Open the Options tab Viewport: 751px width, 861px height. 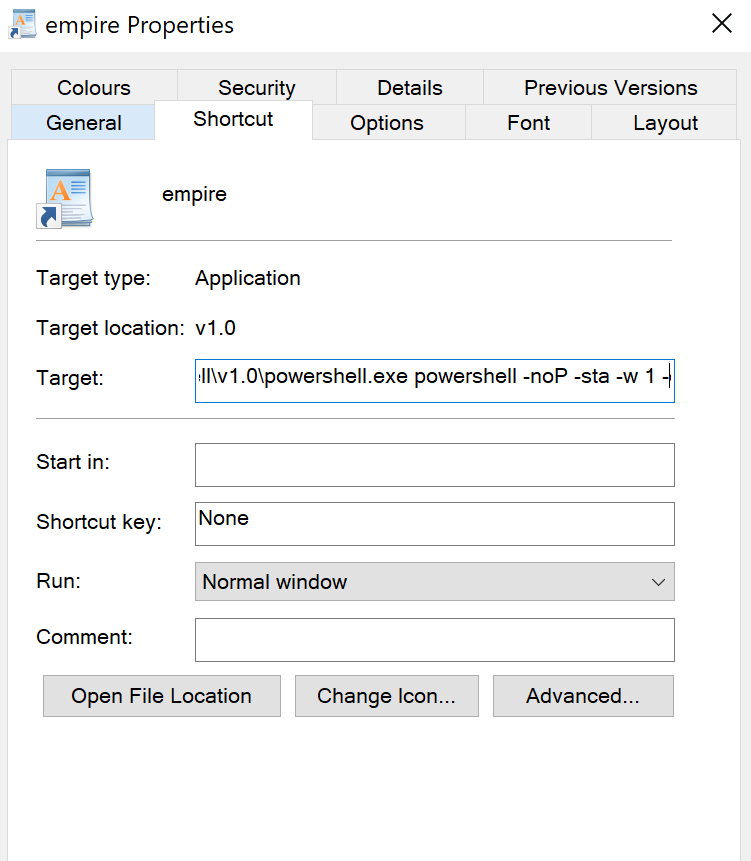(x=388, y=122)
